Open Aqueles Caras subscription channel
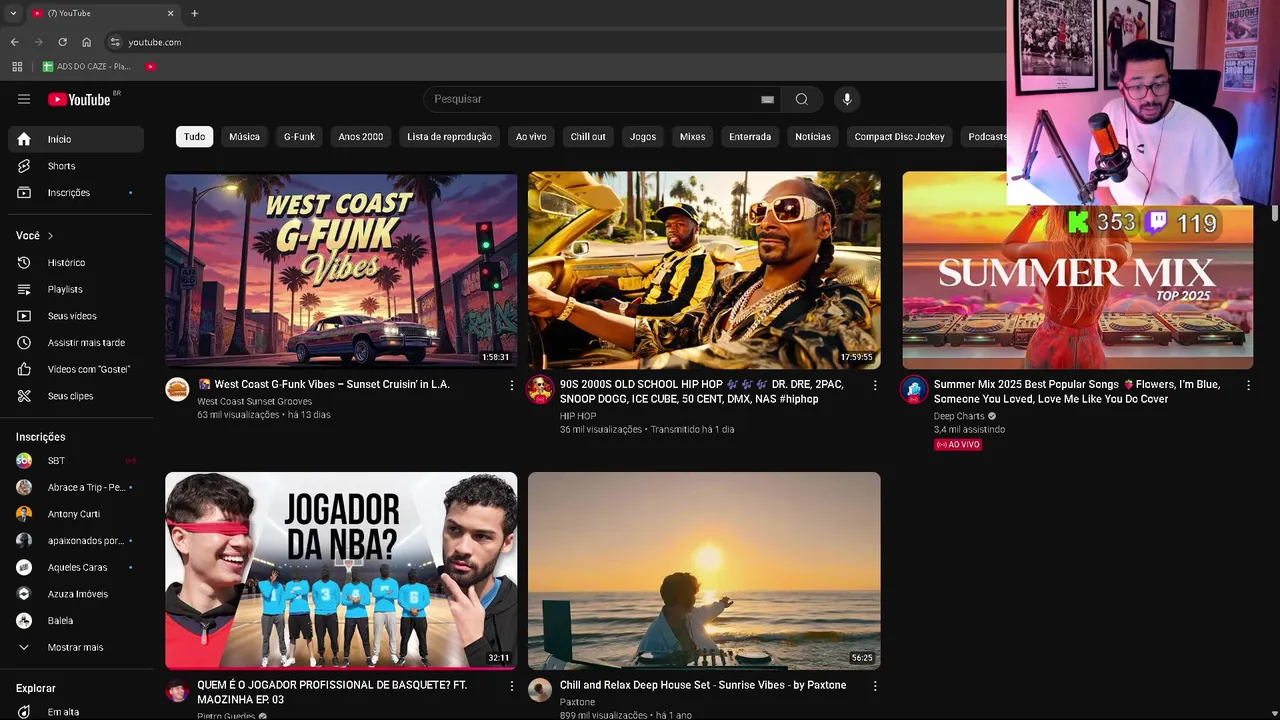The height and width of the screenshot is (720, 1280). (76, 567)
